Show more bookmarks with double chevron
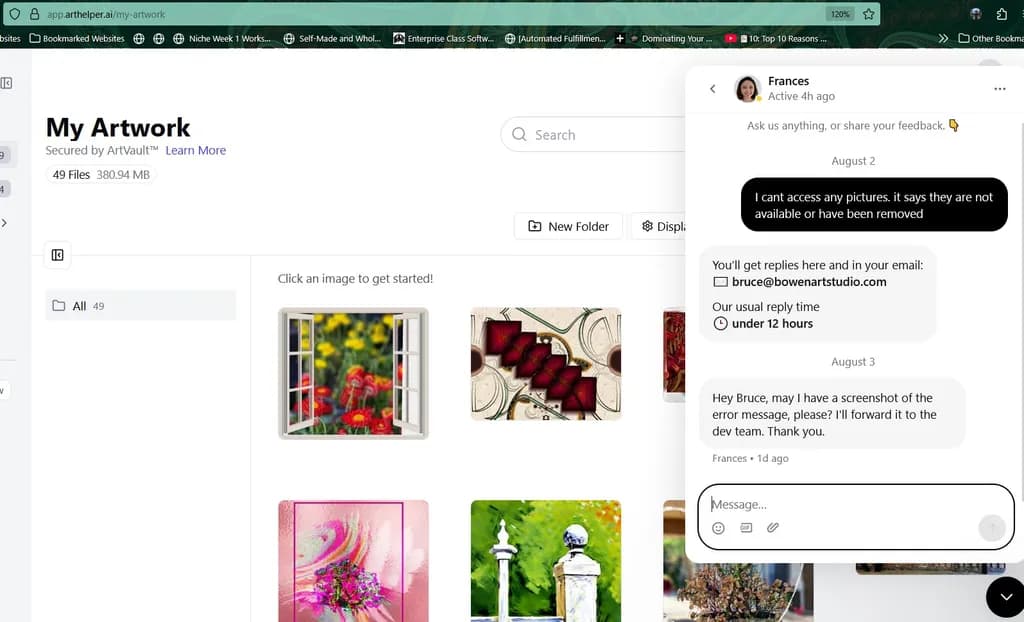Viewport: 1024px width, 622px height. [x=942, y=39]
